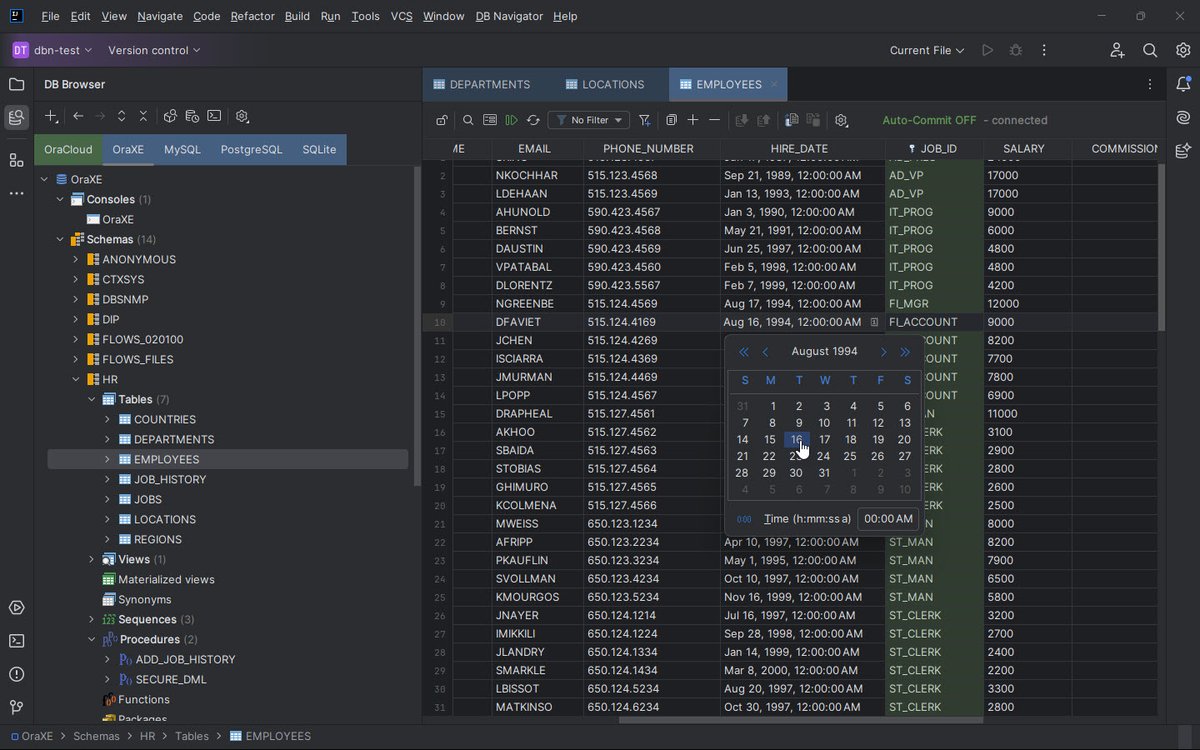Expand all nodes in DB Browser

tap(122, 116)
